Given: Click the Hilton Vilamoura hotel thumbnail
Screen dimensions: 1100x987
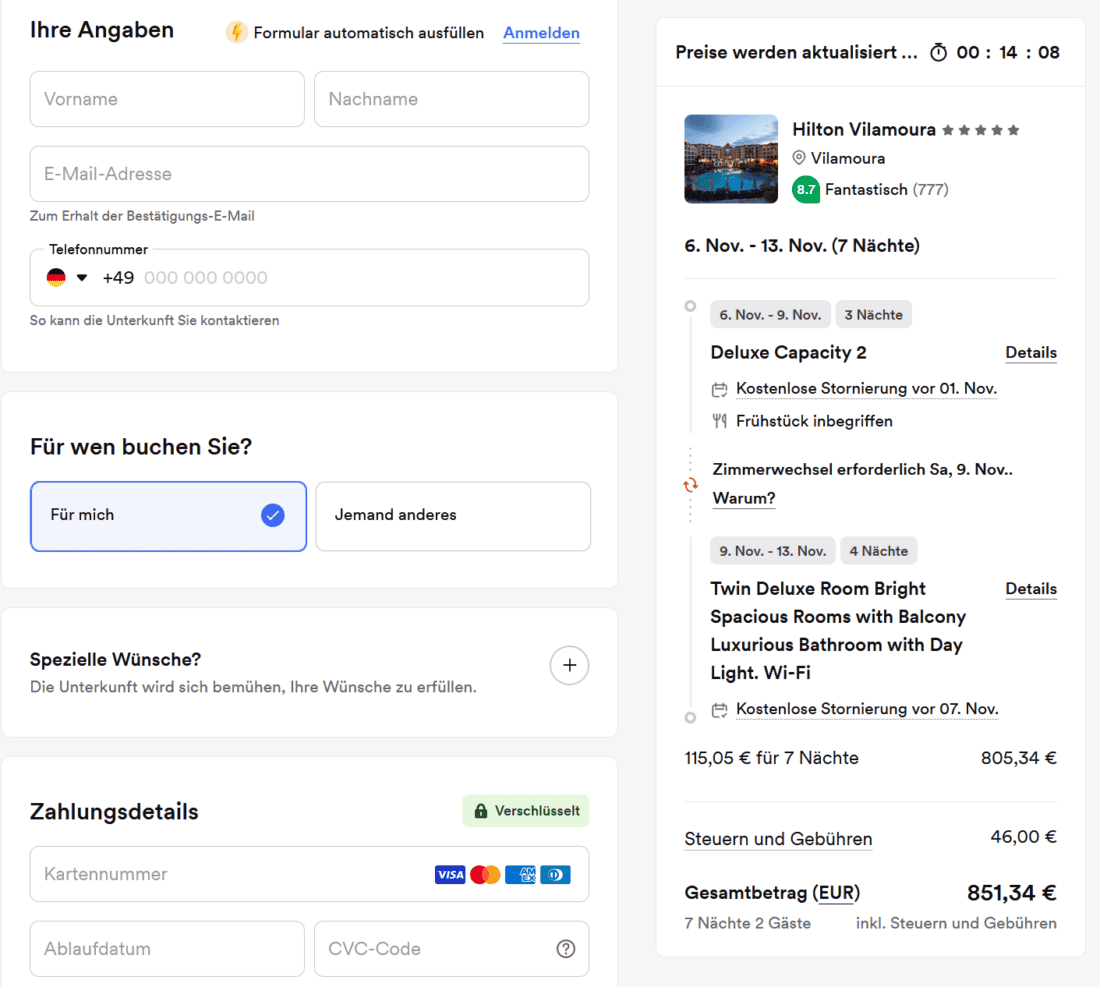Looking at the screenshot, I should click(731, 159).
